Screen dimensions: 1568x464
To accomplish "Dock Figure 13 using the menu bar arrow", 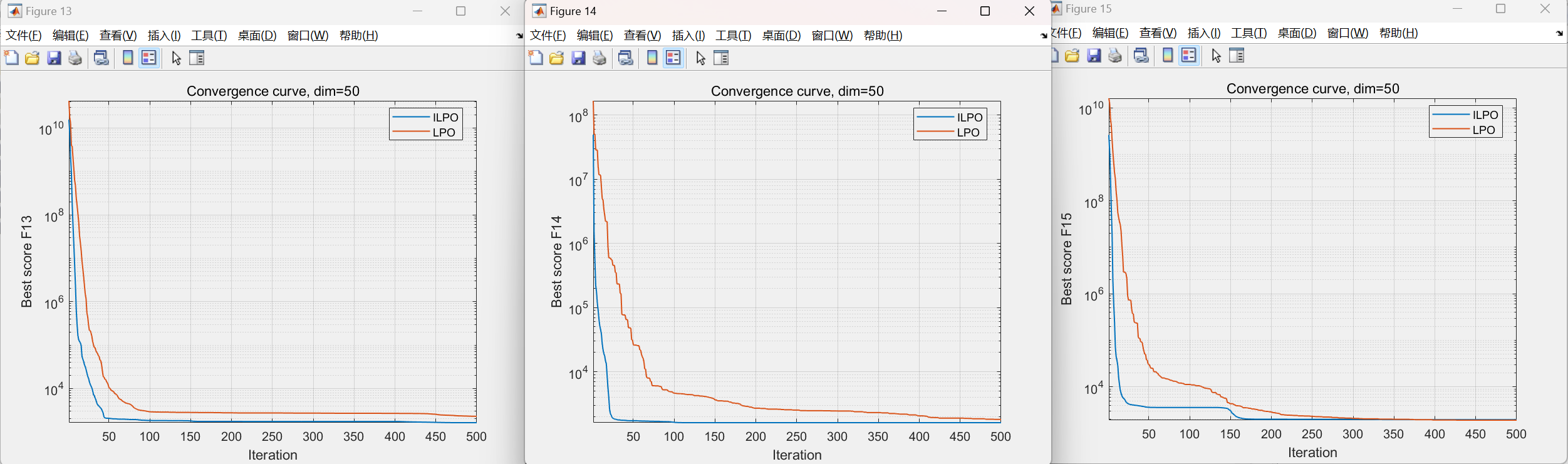I will [x=519, y=36].
